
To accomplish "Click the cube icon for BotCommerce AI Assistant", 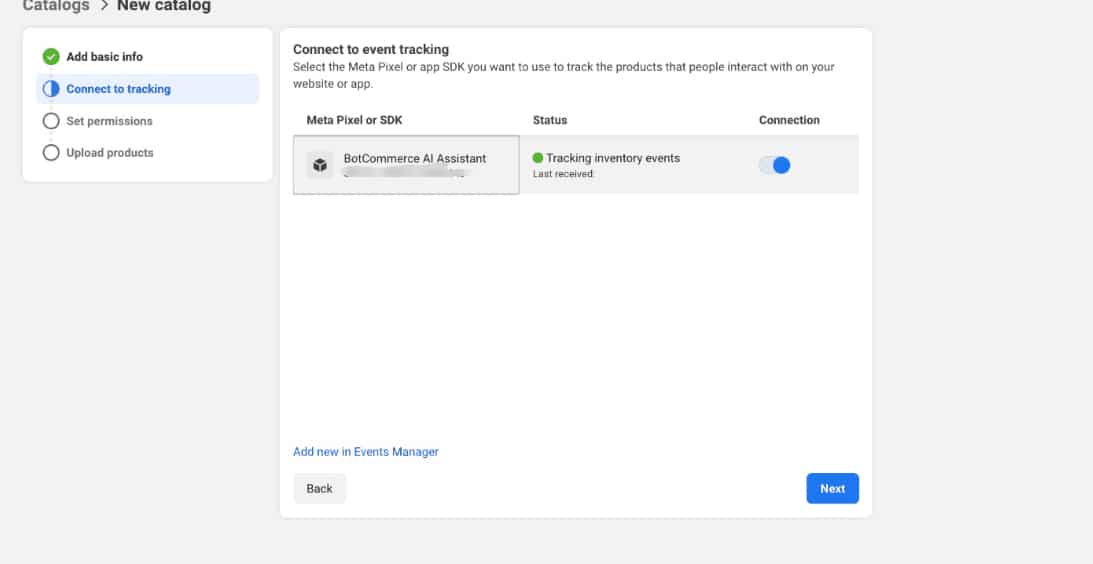I will pyautogui.click(x=320, y=165).
